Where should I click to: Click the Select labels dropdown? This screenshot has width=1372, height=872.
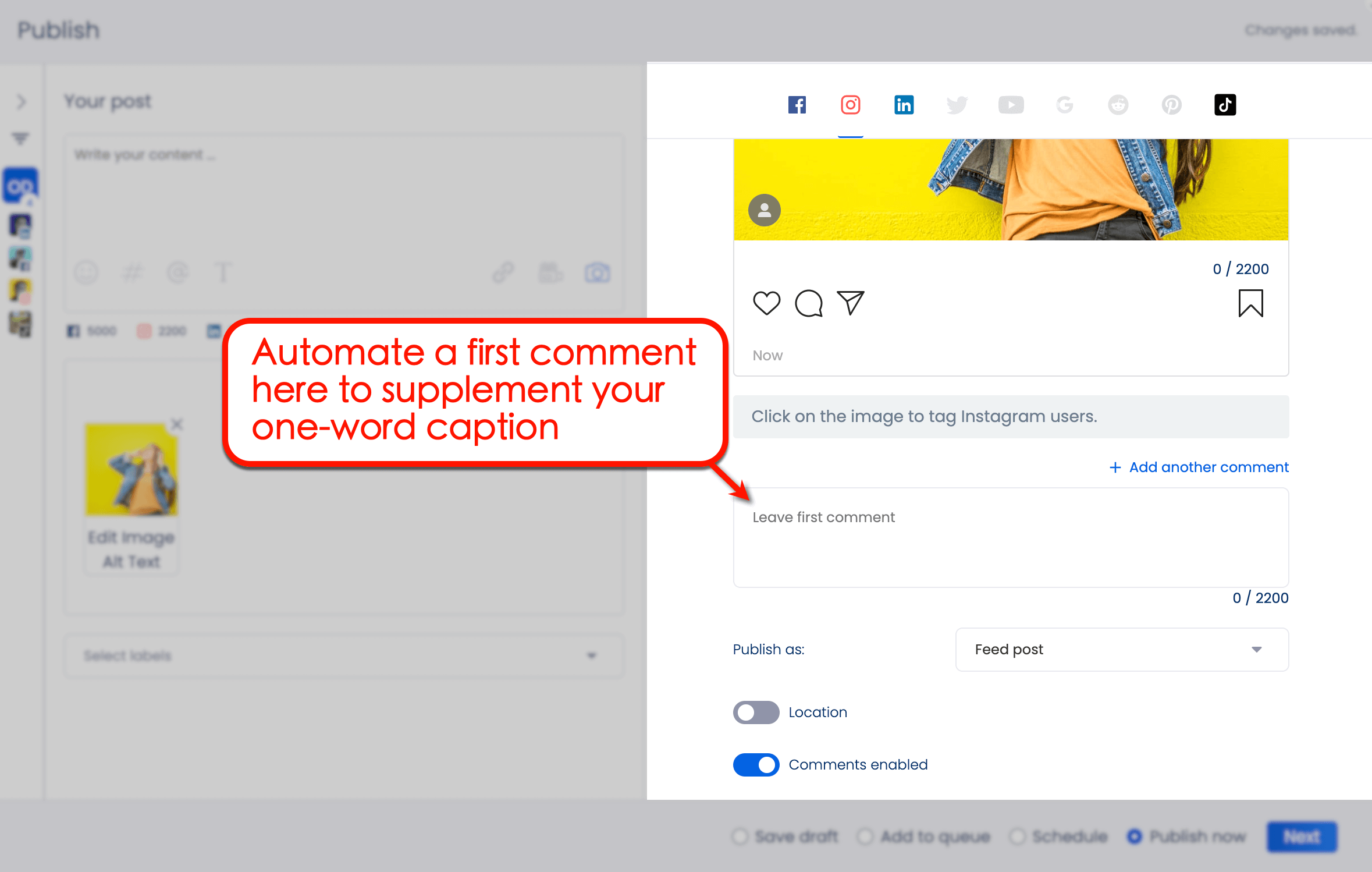tap(340, 656)
